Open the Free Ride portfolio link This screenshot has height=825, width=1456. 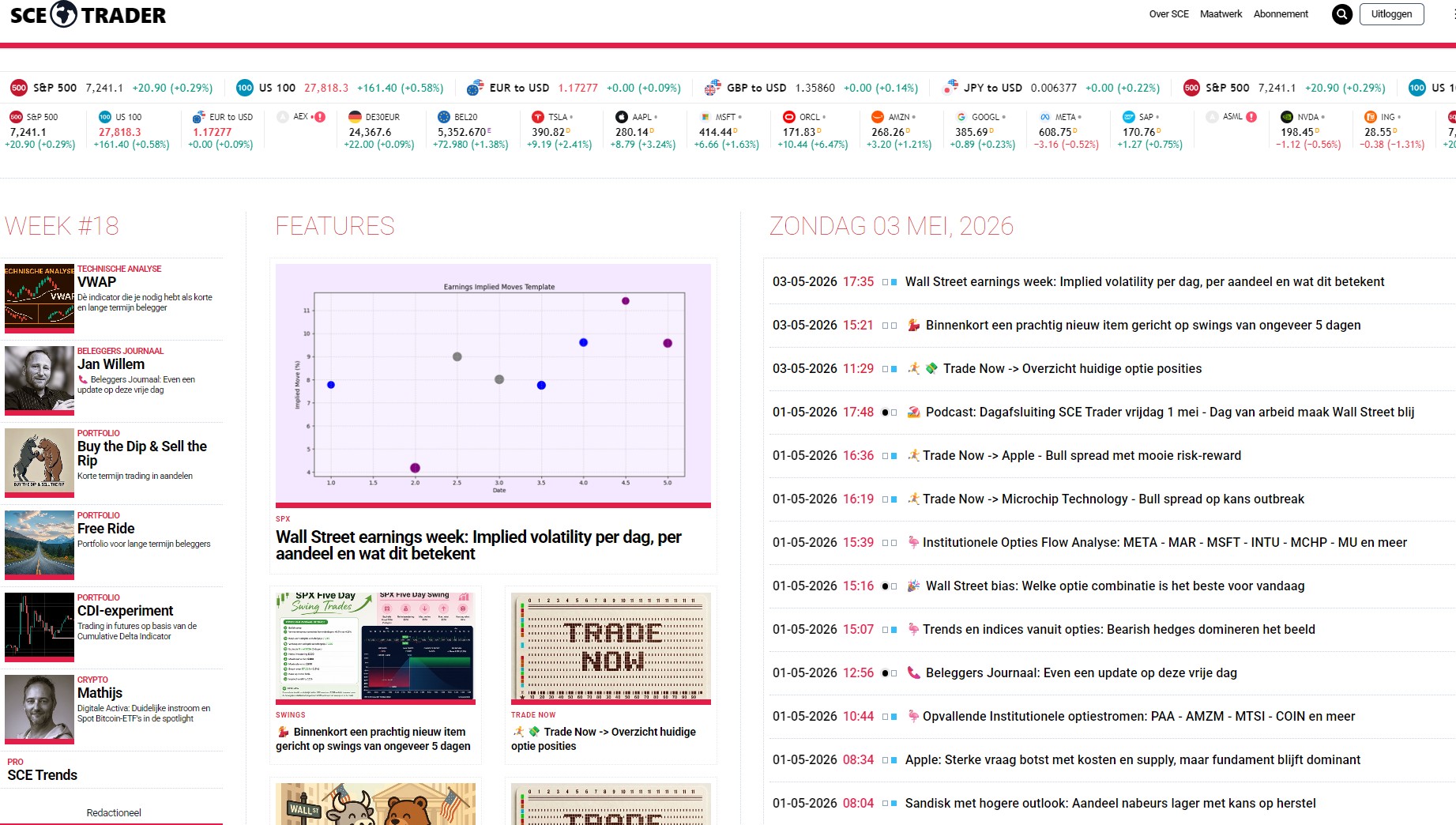pos(106,529)
